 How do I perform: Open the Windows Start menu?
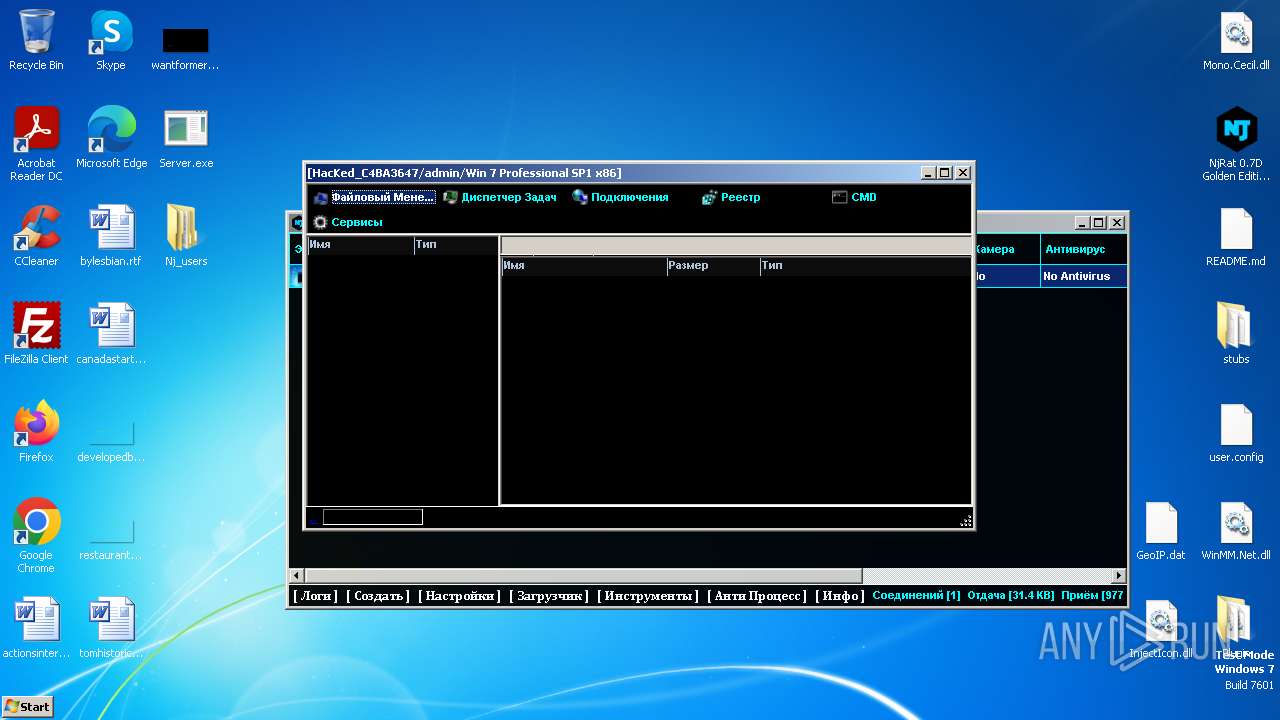point(27,706)
